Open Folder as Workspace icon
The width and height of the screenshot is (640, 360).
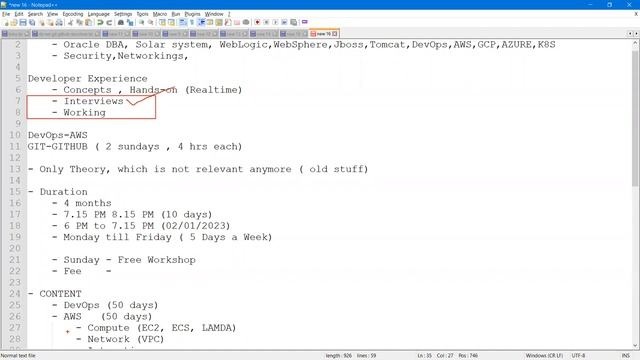[237, 22]
